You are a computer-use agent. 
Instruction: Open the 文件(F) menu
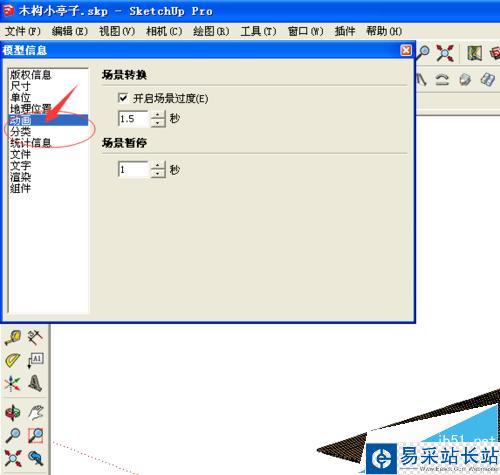(x=22, y=31)
